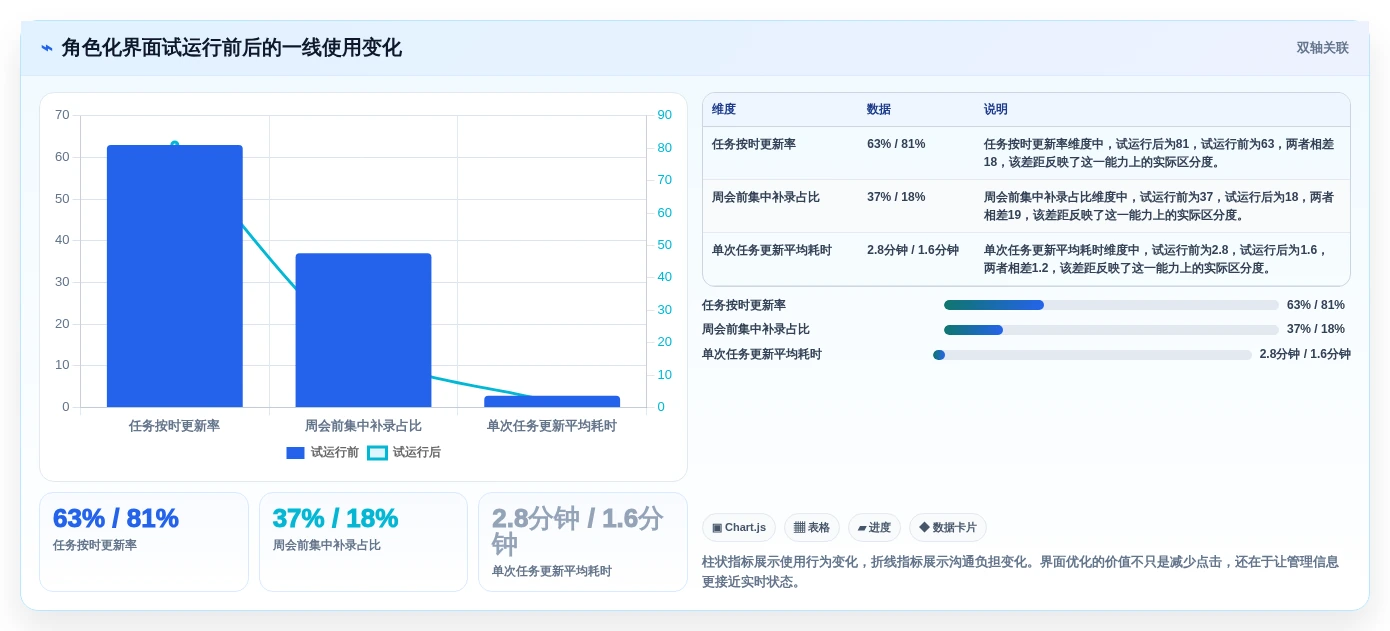
Task: Click x-axis label 任务按时更新率
Action: click(175, 426)
